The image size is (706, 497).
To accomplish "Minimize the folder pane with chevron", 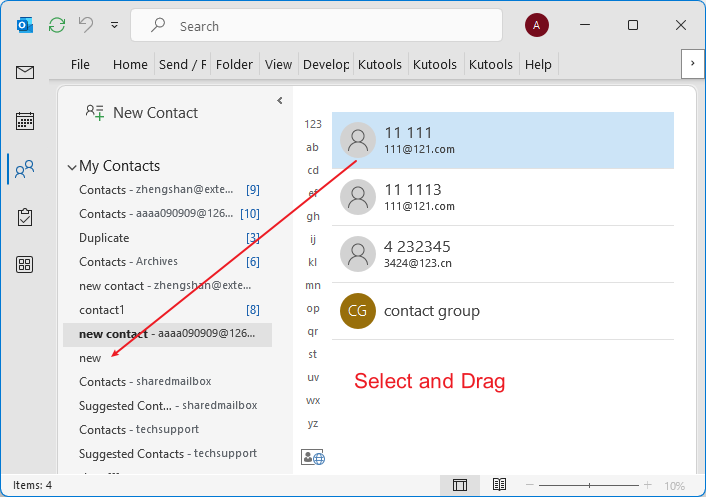I will (x=279, y=101).
